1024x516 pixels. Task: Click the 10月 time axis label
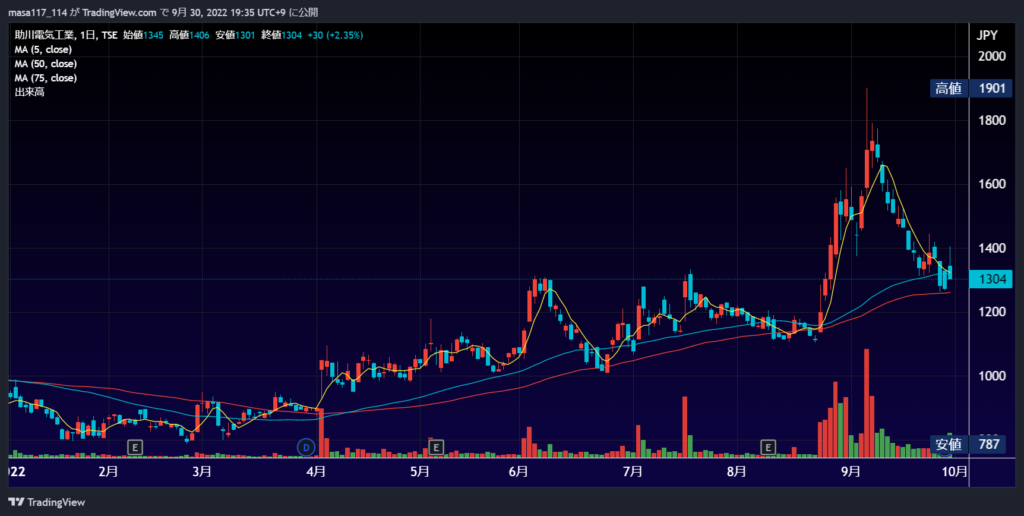955,471
